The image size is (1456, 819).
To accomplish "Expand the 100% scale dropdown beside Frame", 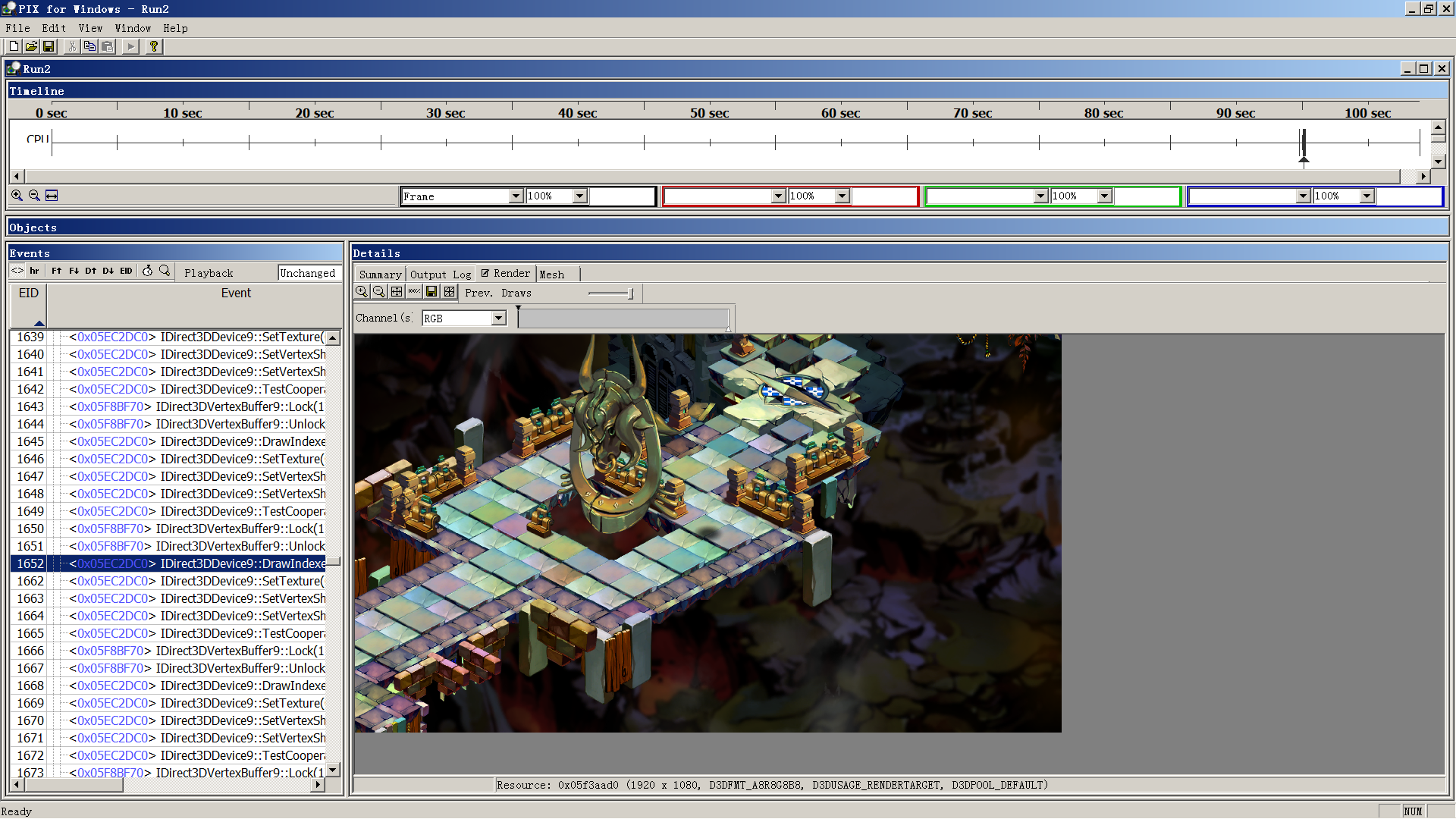I will [x=579, y=196].
